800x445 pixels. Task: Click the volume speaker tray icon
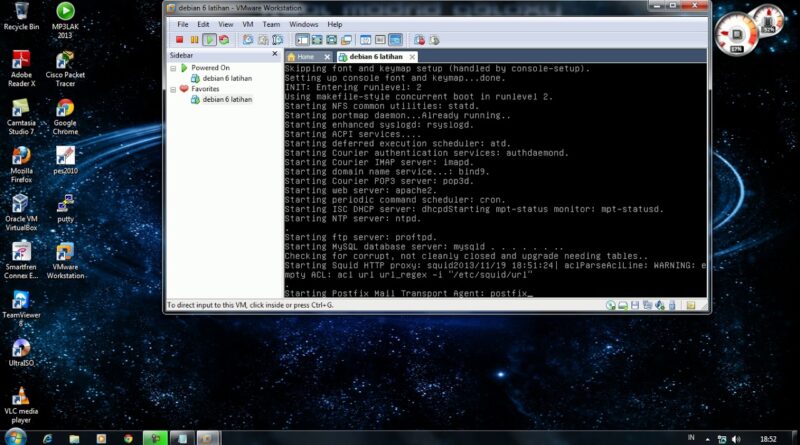[x=736, y=439]
